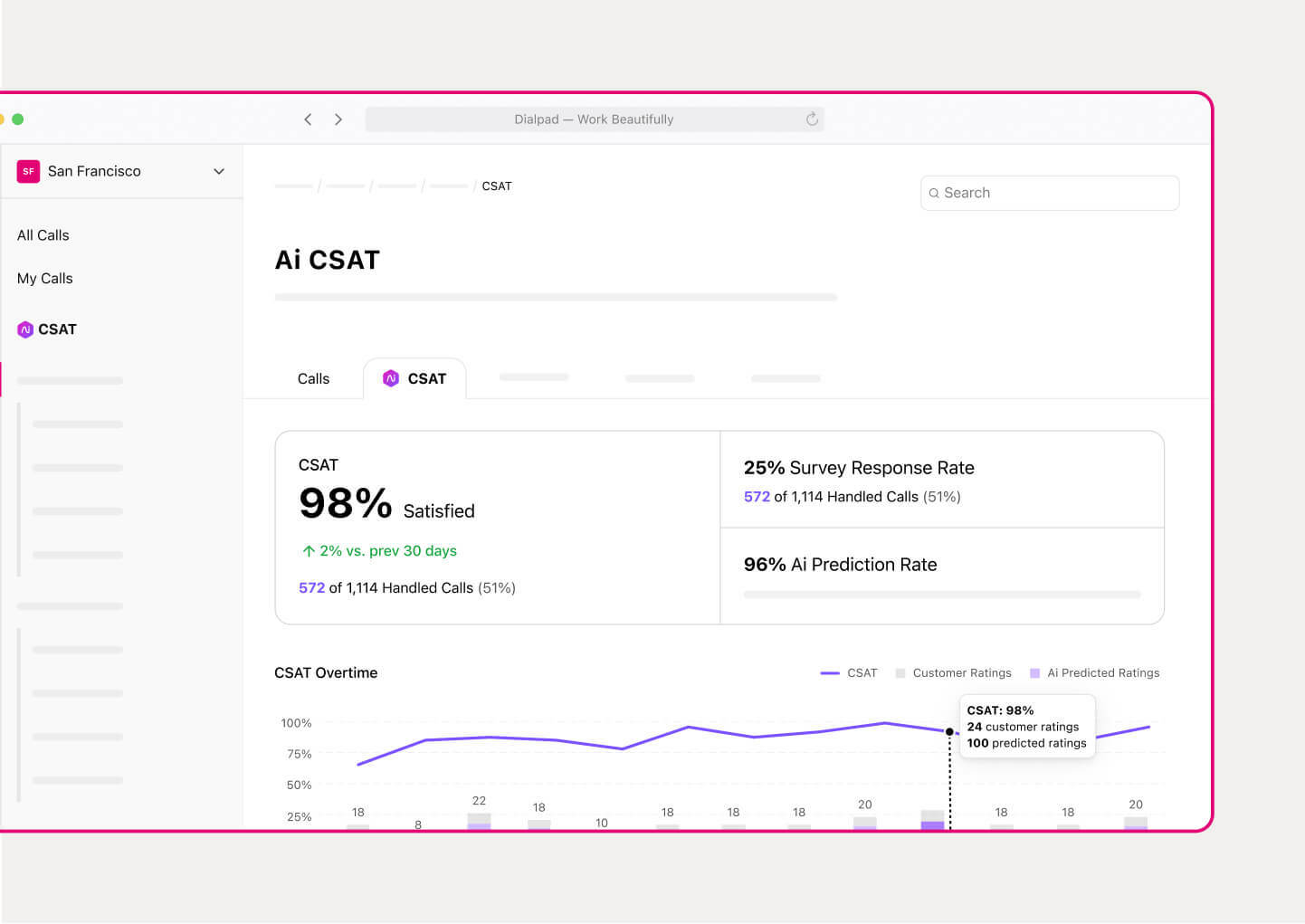Click the CSAT Overtime chart title
The width and height of the screenshot is (1305, 924).
click(326, 673)
